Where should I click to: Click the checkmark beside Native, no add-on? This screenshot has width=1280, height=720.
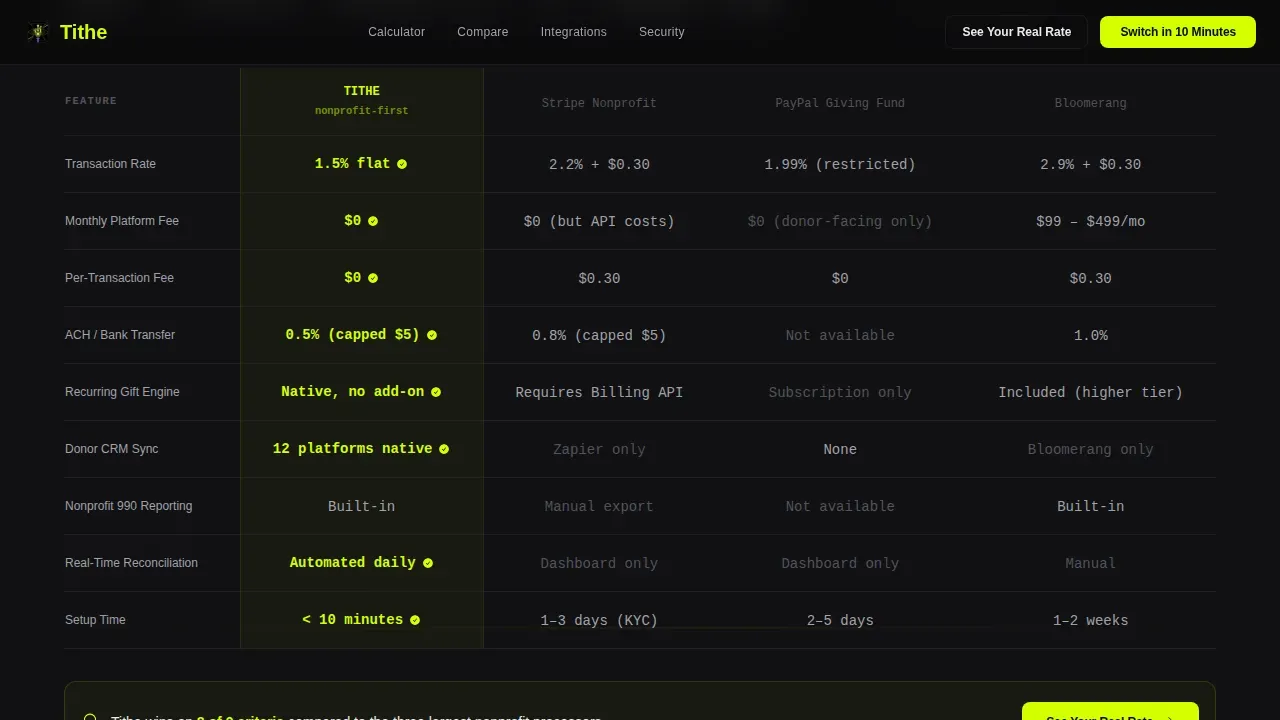coord(436,392)
